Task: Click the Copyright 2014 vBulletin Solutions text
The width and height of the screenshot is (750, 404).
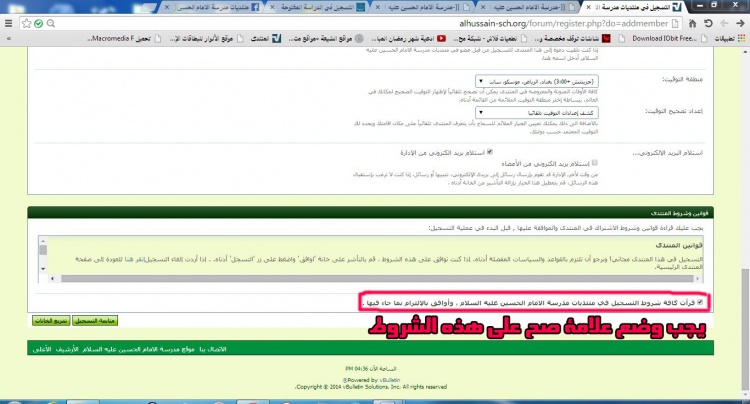Action: tap(371, 387)
